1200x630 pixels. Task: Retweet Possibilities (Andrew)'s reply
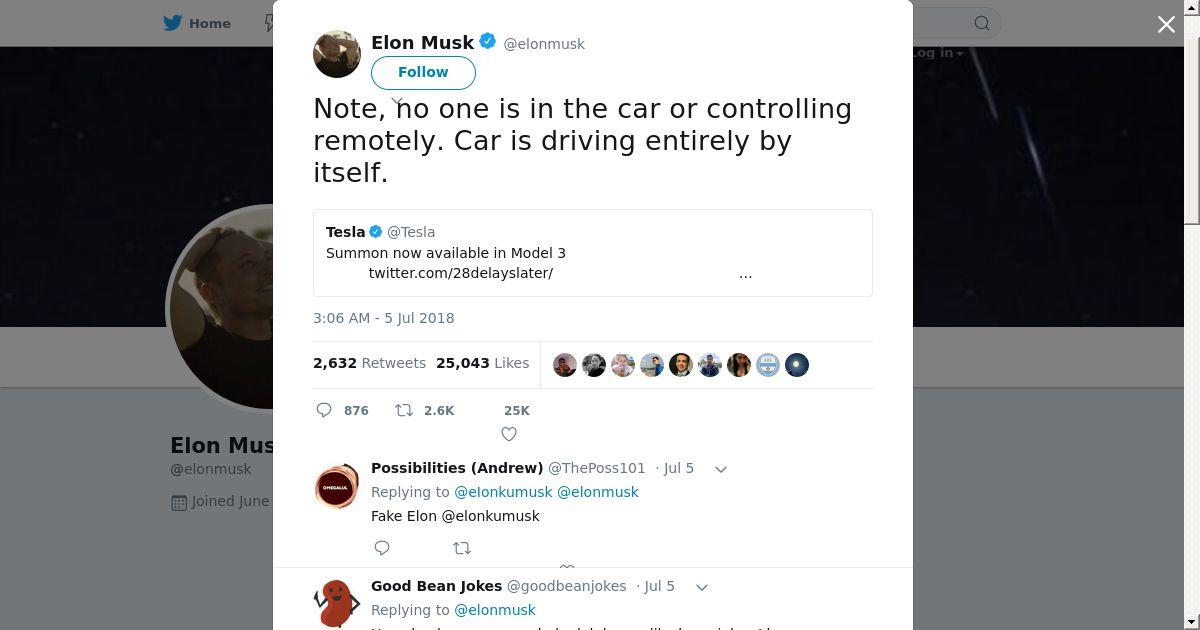[x=462, y=548]
